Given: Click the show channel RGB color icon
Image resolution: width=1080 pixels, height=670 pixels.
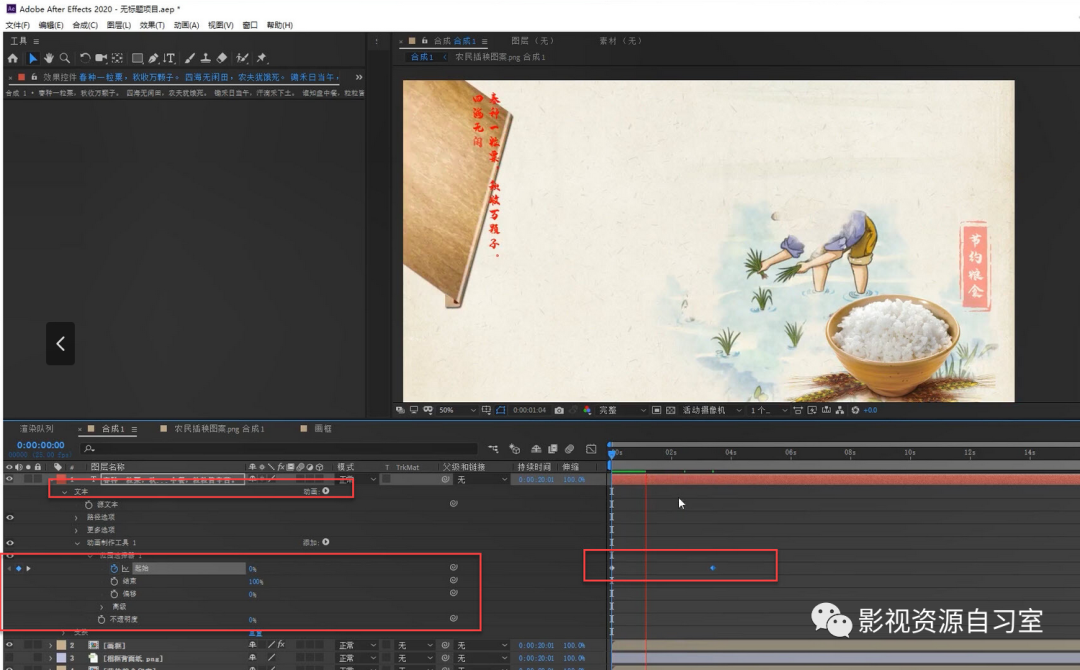Looking at the screenshot, I should click(587, 410).
